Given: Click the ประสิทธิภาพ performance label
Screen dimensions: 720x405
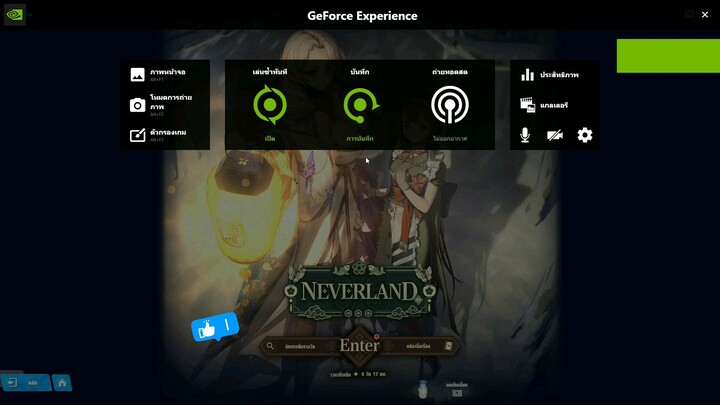Looking at the screenshot, I should click(559, 75).
